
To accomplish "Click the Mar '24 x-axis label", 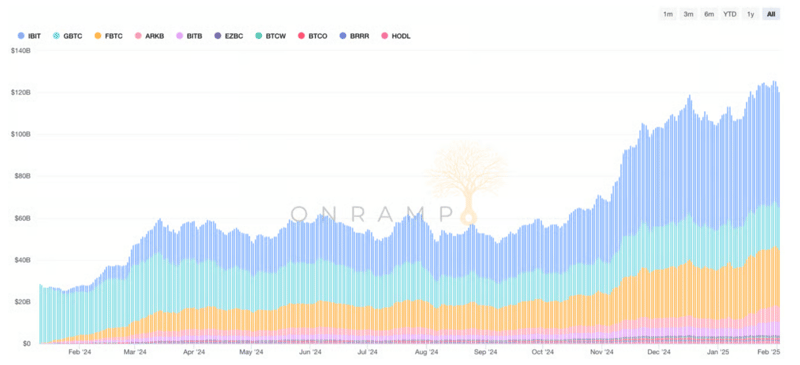I will click(135, 352).
